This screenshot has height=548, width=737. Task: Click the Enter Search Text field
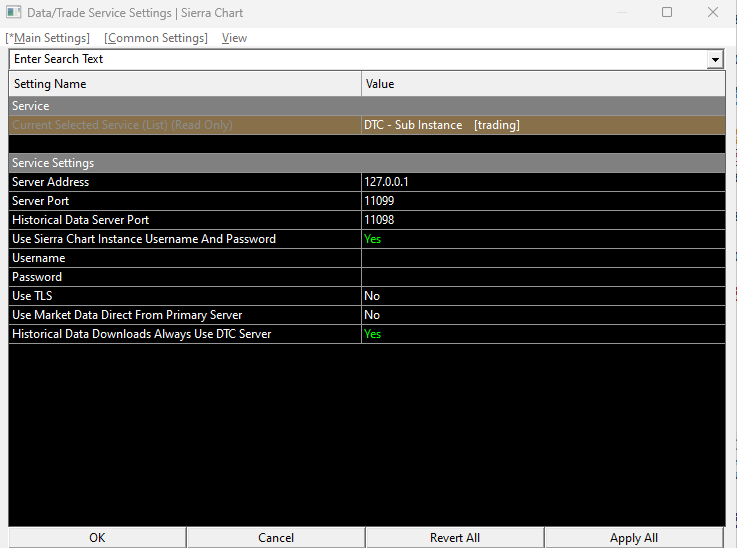point(358,59)
